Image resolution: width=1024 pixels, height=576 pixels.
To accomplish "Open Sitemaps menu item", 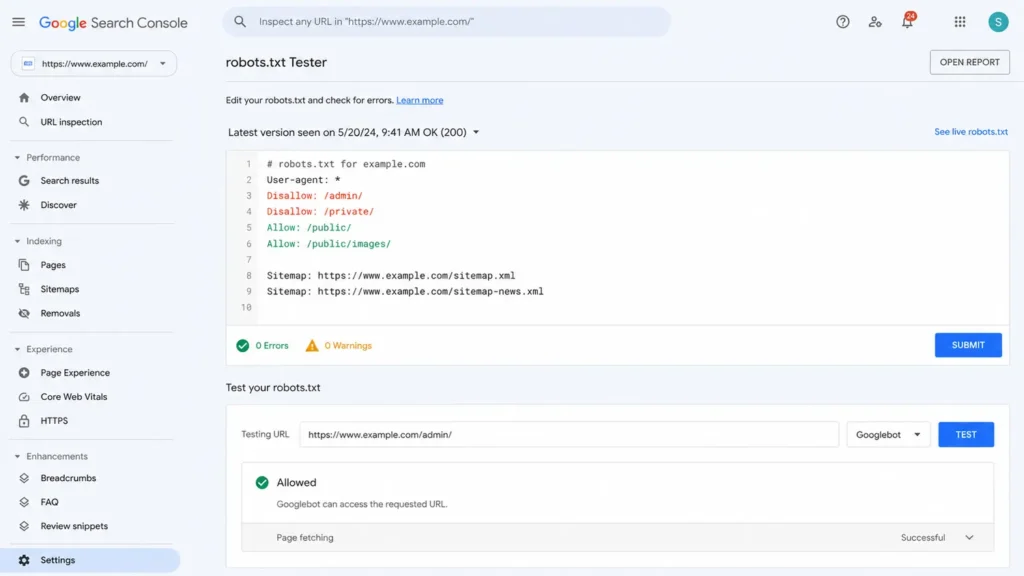I will (x=59, y=289).
